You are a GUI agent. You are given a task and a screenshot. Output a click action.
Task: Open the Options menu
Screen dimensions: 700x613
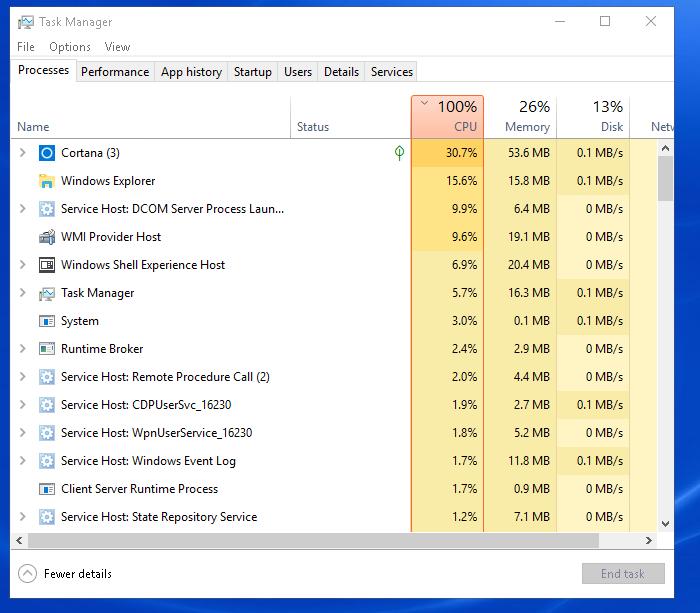click(x=70, y=47)
